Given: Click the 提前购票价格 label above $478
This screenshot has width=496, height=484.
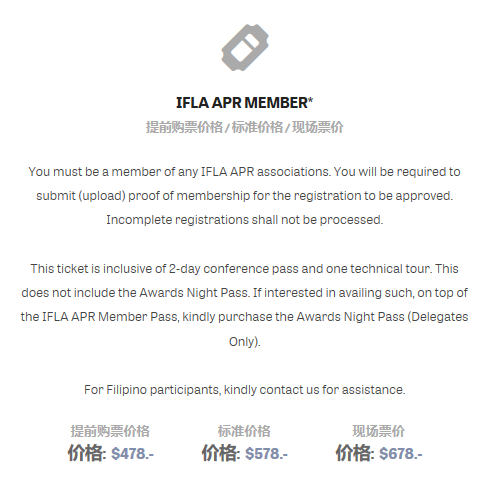Looking at the screenshot, I should click(x=110, y=431).
